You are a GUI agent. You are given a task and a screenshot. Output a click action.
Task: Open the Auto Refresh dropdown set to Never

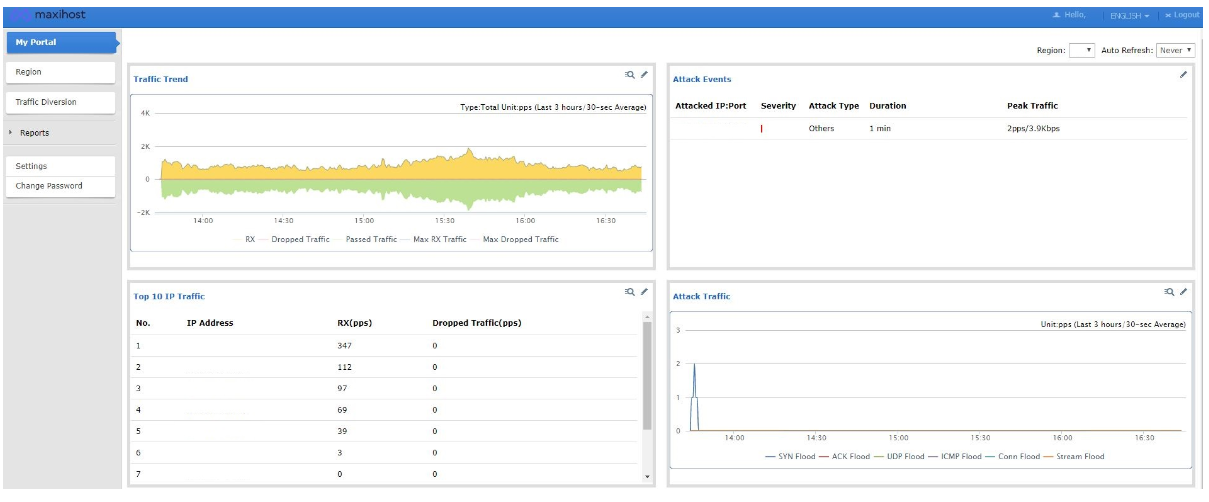tap(1175, 50)
